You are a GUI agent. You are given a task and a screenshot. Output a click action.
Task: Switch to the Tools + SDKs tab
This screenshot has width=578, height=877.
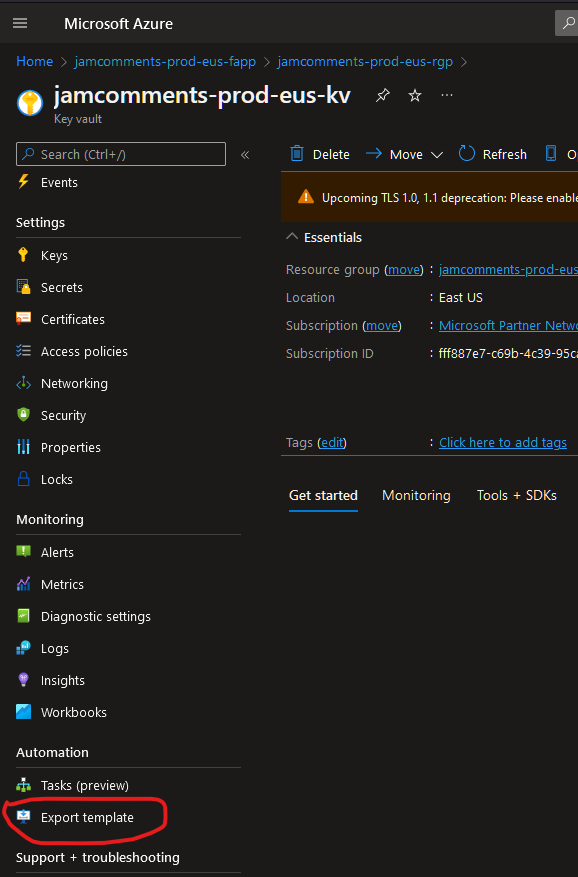(x=516, y=496)
